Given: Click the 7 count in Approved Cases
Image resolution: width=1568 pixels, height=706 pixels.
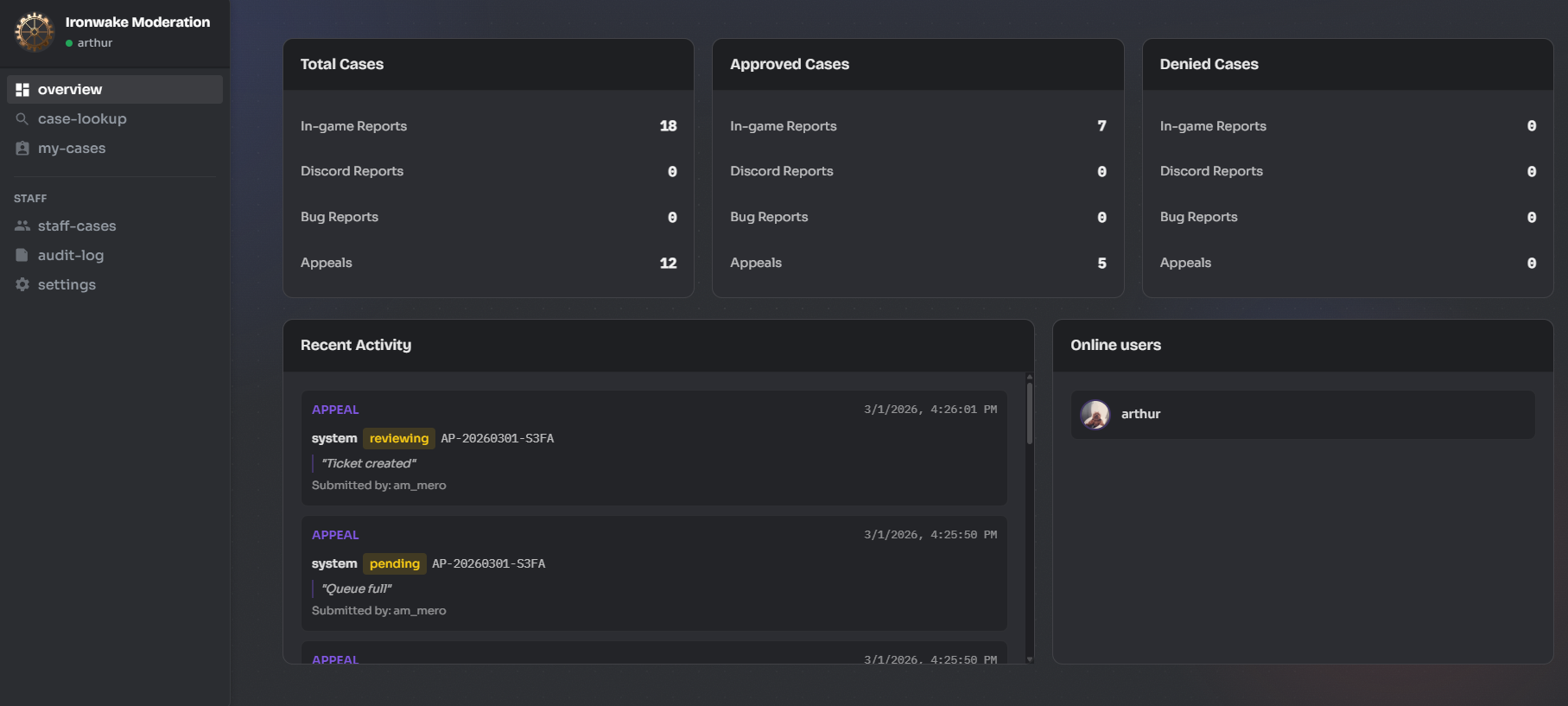Looking at the screenshot, I should pos(1101,126).
